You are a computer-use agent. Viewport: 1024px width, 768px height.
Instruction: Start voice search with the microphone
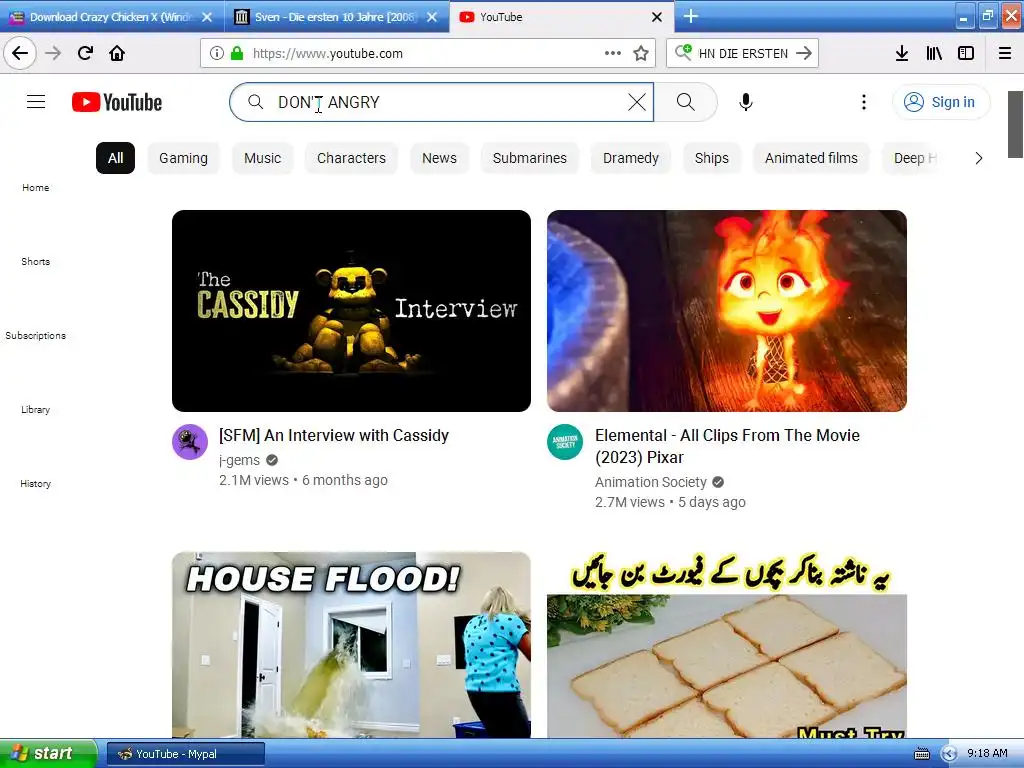coord(746,102)
